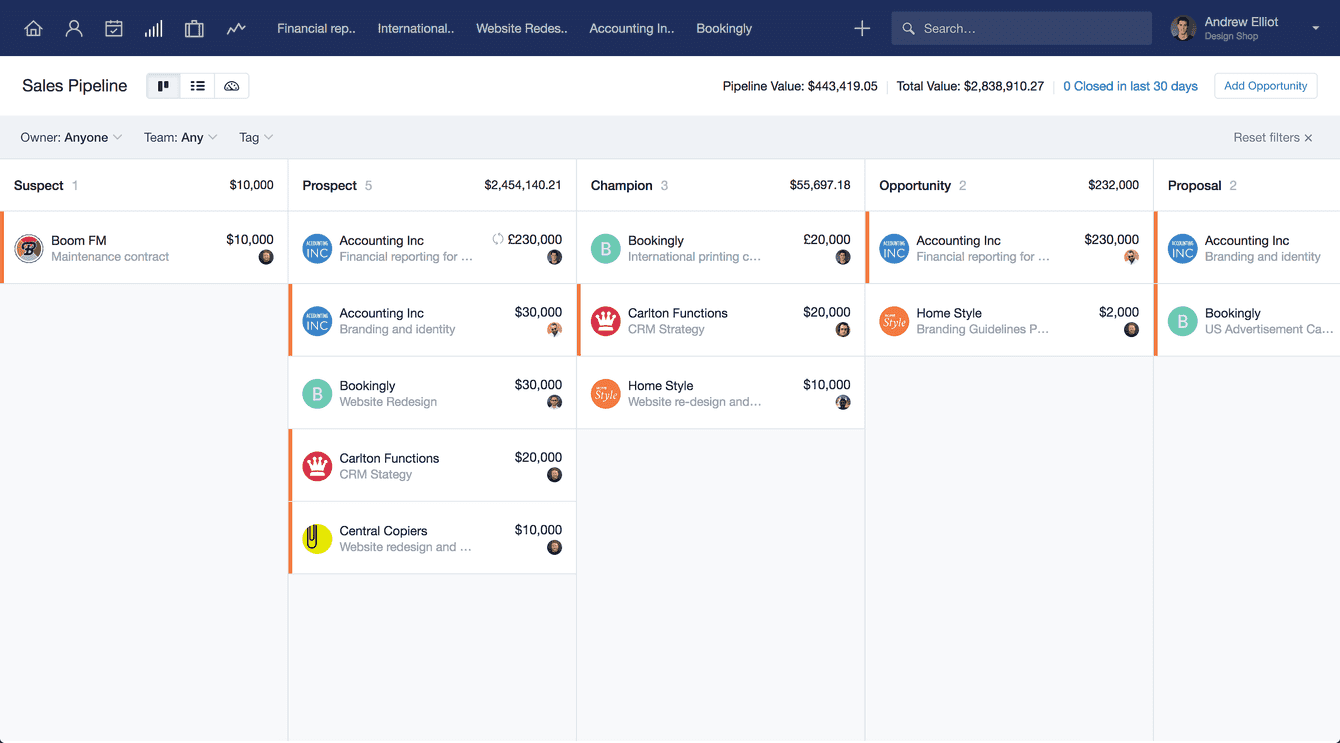Focus the Search input field

1021,28
